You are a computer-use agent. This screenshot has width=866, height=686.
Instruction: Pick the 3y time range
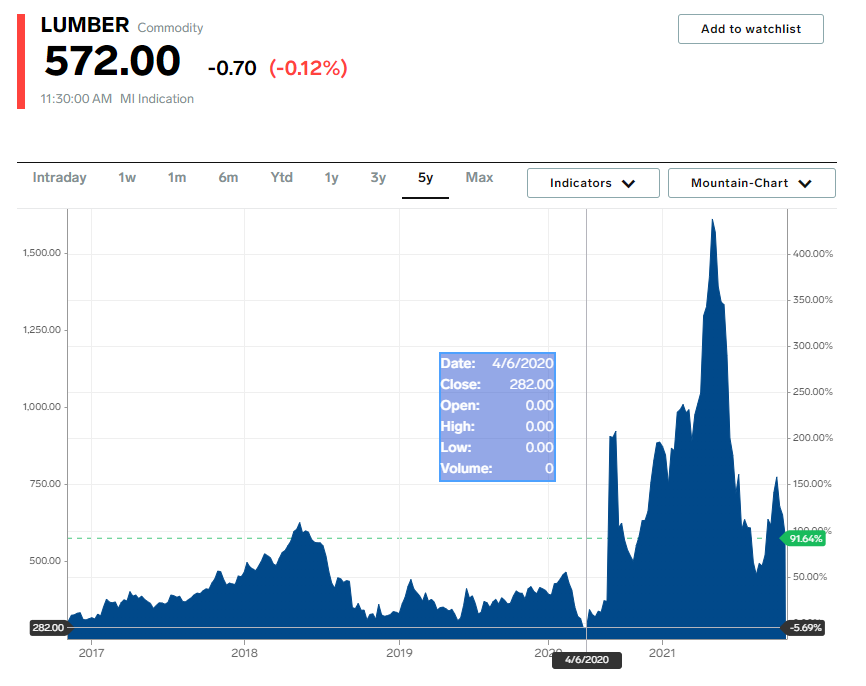pos(378,178)
